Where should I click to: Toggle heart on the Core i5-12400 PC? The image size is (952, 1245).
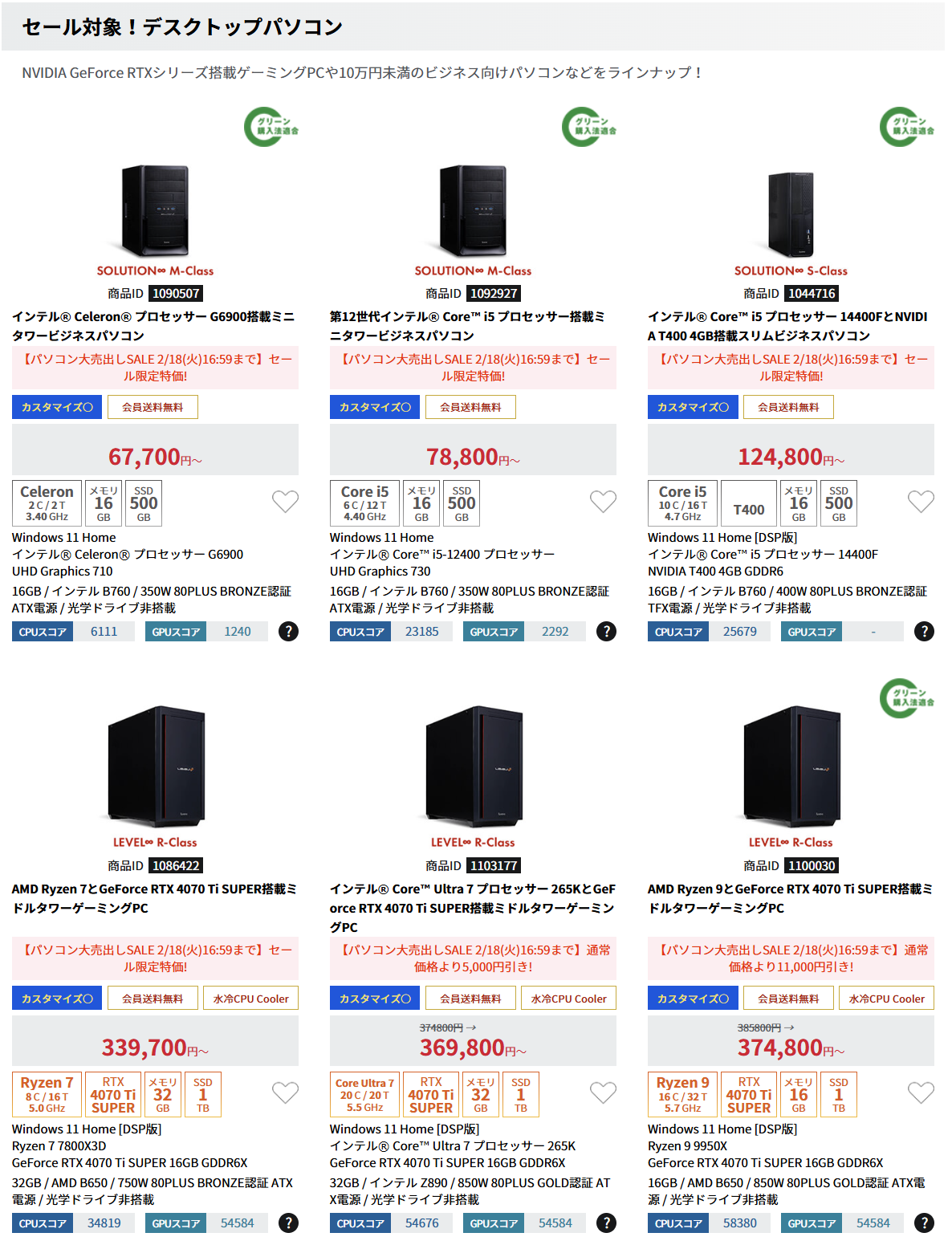point(603,502)
